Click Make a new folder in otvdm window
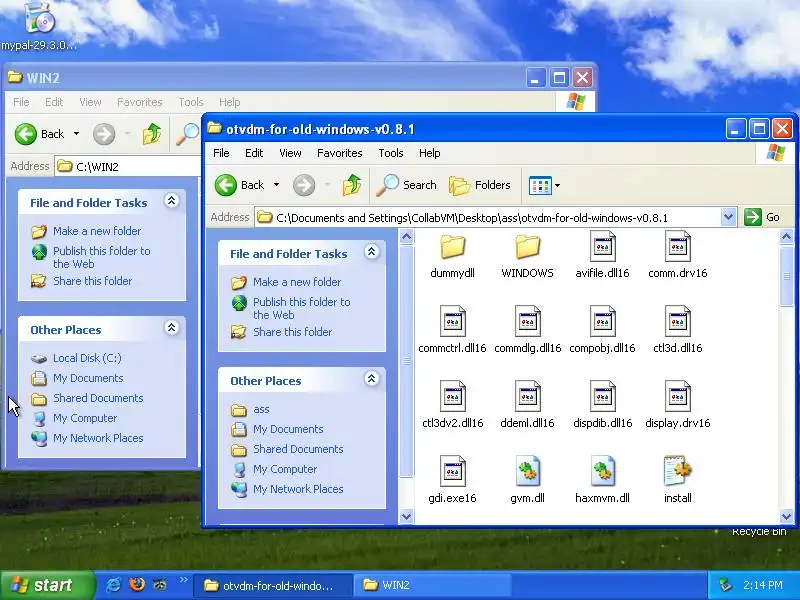Viewport: 800px width, 600px height. pos(297,282)
